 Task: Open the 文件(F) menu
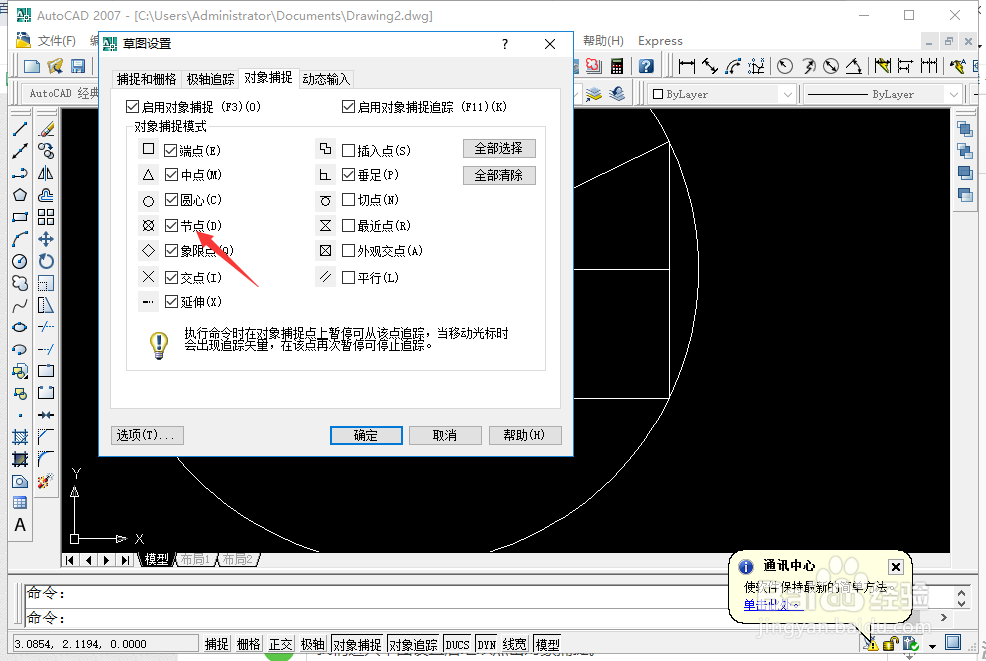[x=57, y=41]
